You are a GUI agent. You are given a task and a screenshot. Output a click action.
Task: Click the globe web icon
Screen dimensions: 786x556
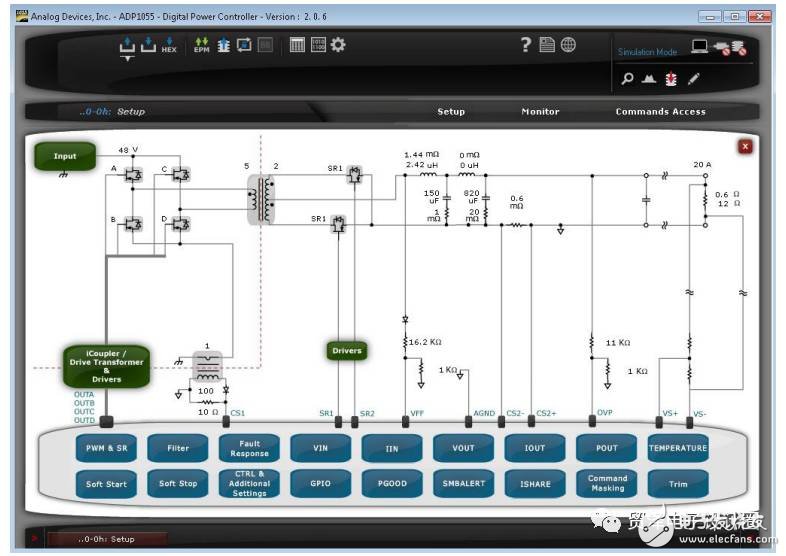click(568, 45)
